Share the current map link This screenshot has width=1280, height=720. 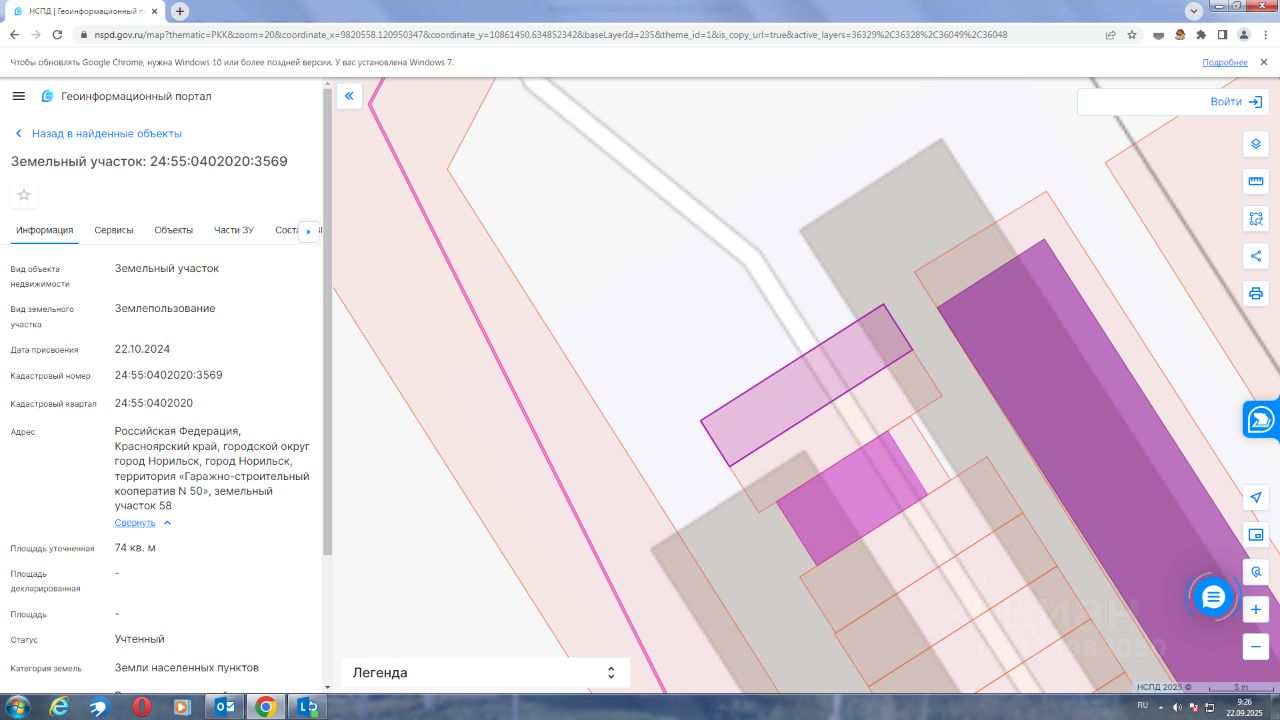1256,256
